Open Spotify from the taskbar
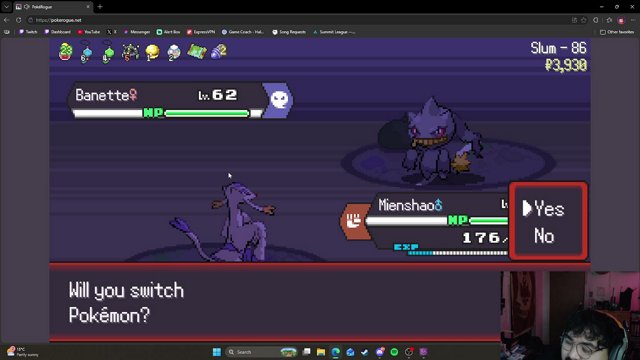Screen dimensions: 640x360 click(x=394, y=352)
